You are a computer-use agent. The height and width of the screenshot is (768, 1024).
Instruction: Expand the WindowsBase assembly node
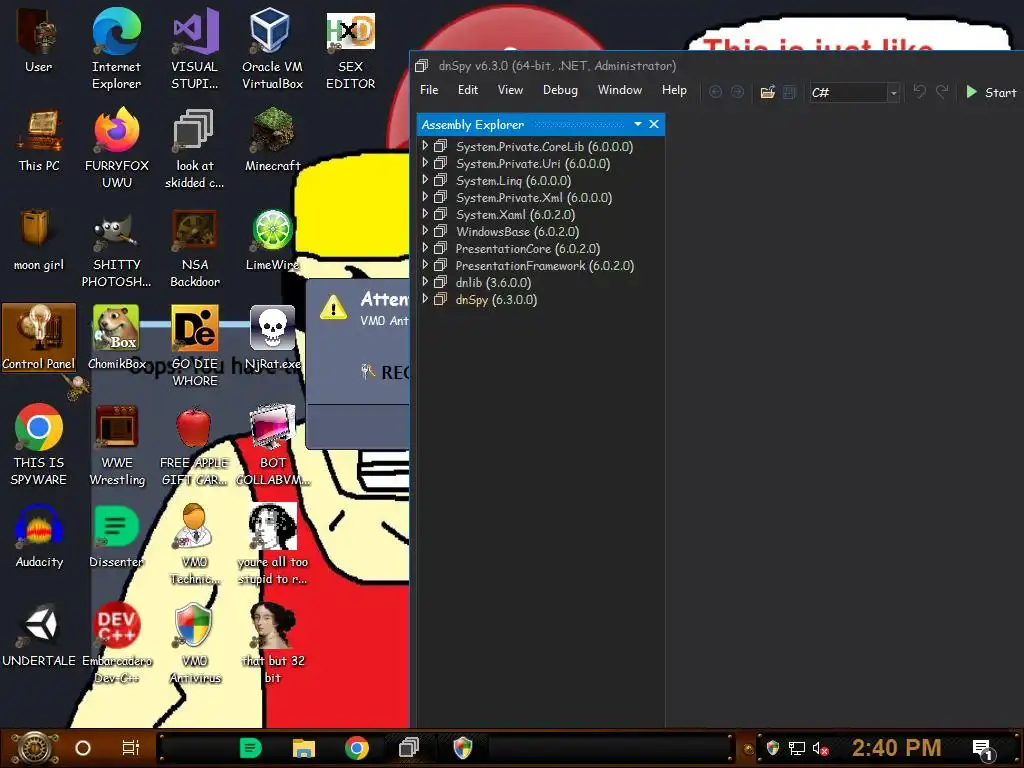pos(425,231)
